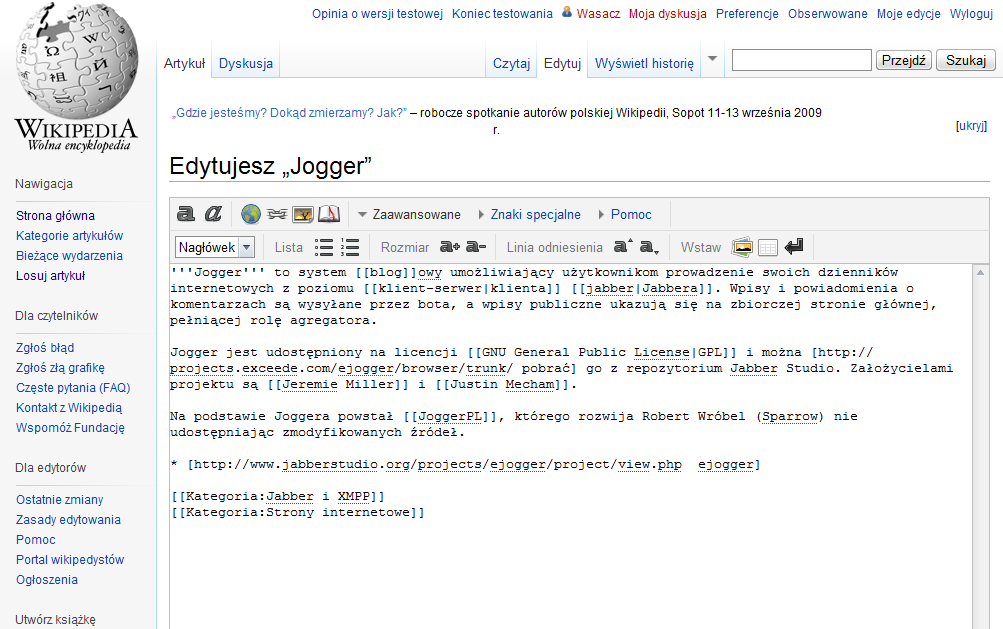The image size is (1003, 629).
Task: Open the Nagłówek heading dropdown
Action: tap(215, 247)
